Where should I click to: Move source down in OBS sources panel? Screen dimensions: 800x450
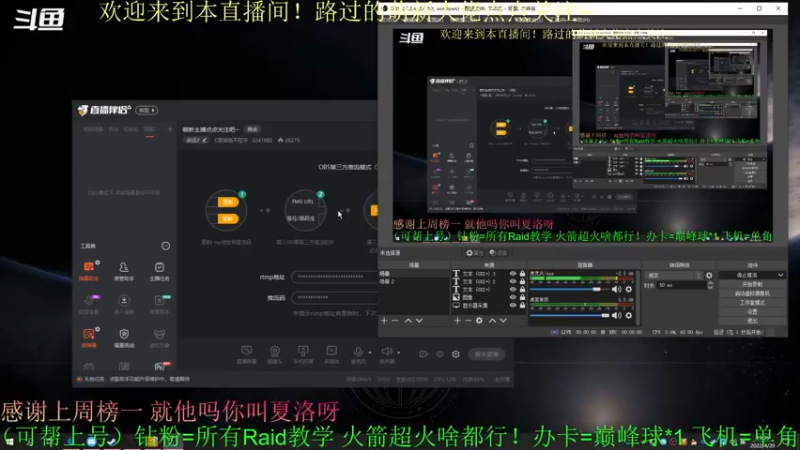point(504,320)
